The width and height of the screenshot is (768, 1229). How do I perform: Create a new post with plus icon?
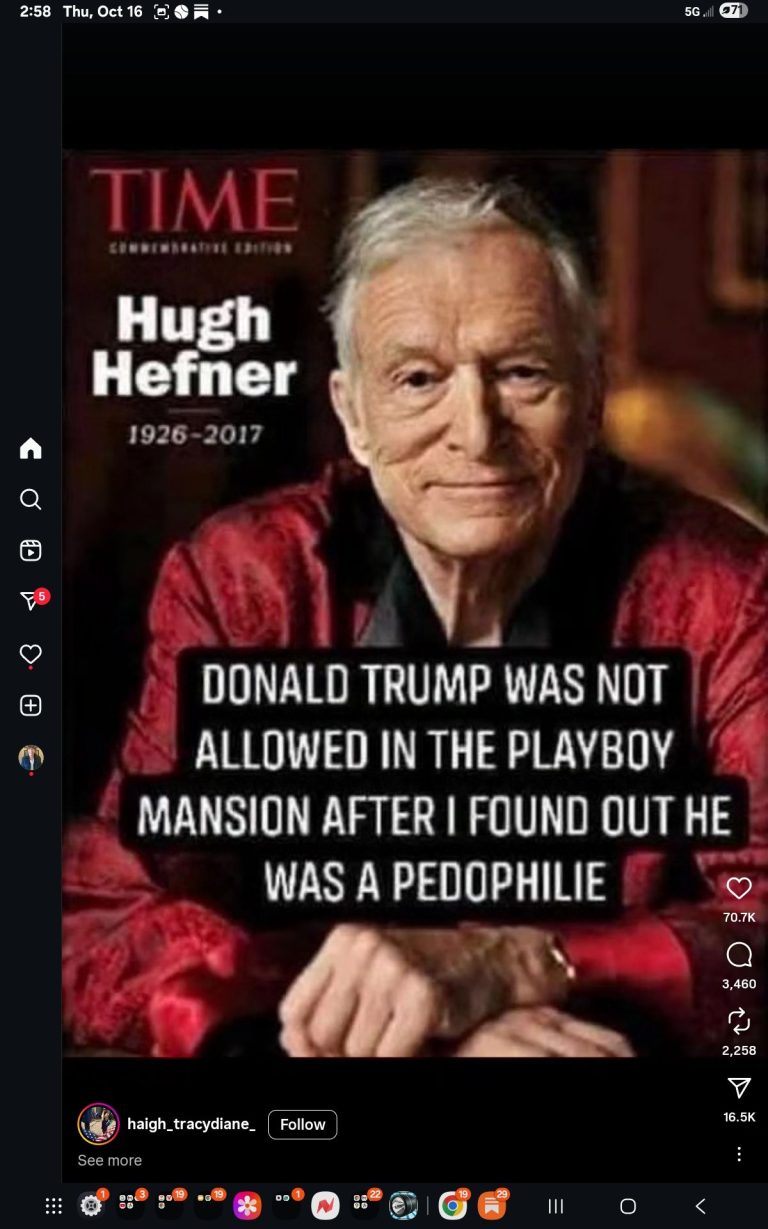tap(31, 705)
